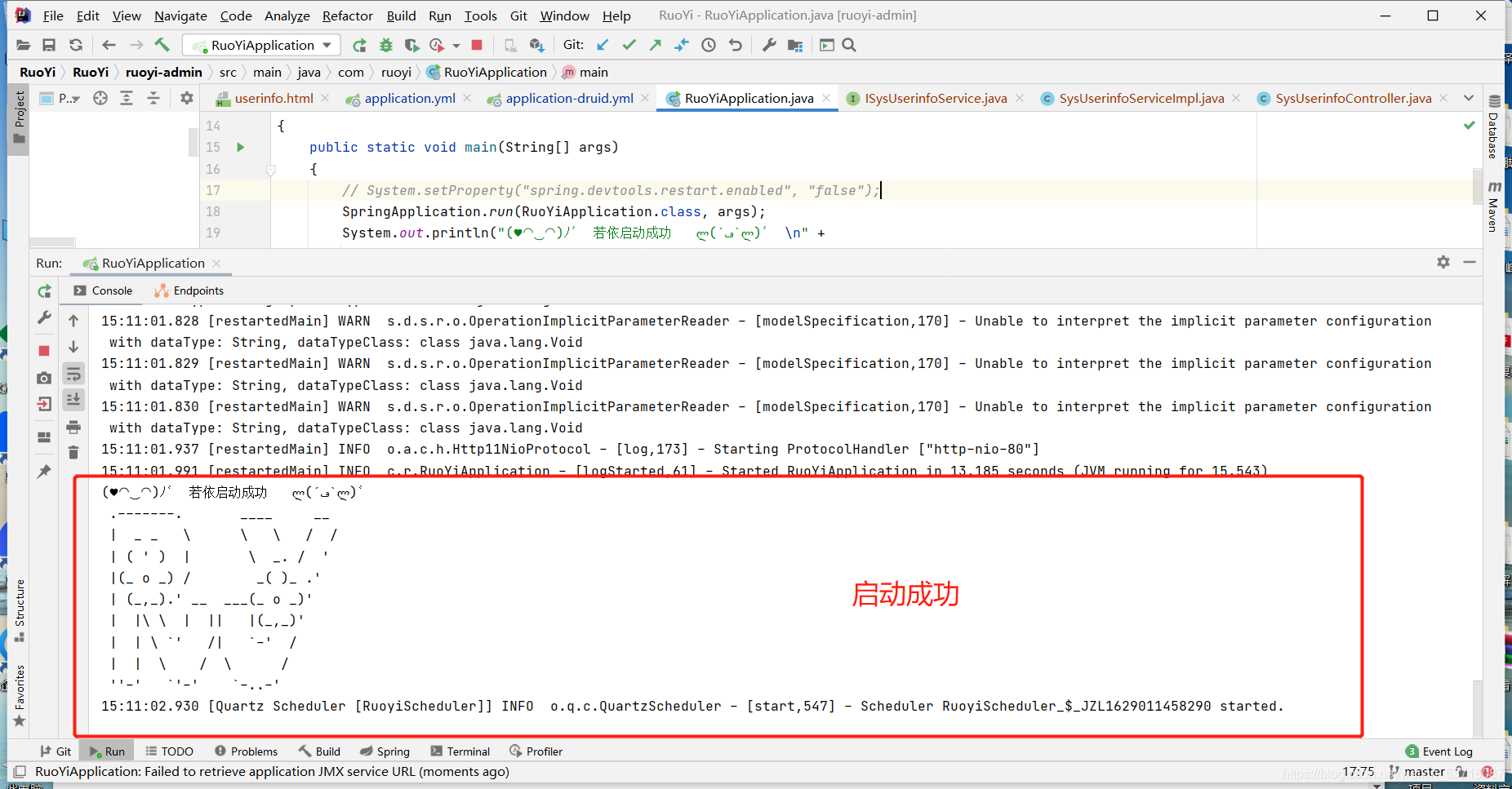Expand all in project panel
1512x789 pixels.
[127, 98]
